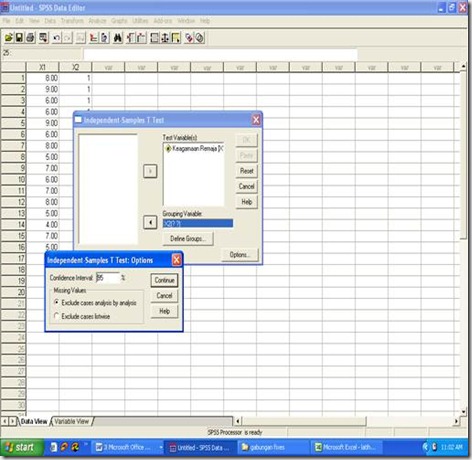This screenshot has width=472, height=460.
Task: Select Exclude cases analysis by analysis
Action: [95, 303]
